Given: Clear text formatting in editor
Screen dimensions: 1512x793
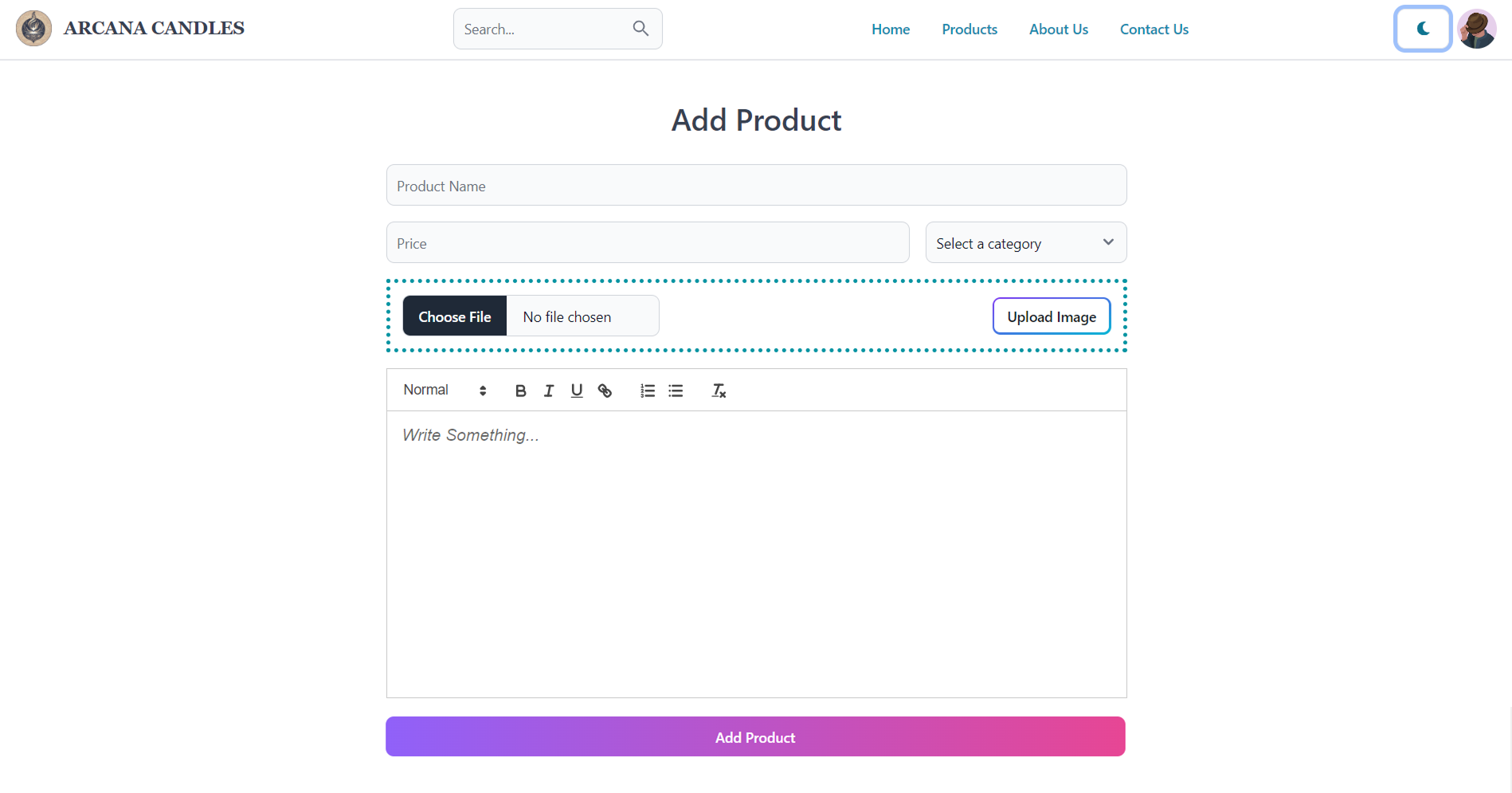Looking at the screenshot, I should click(719, 391).
